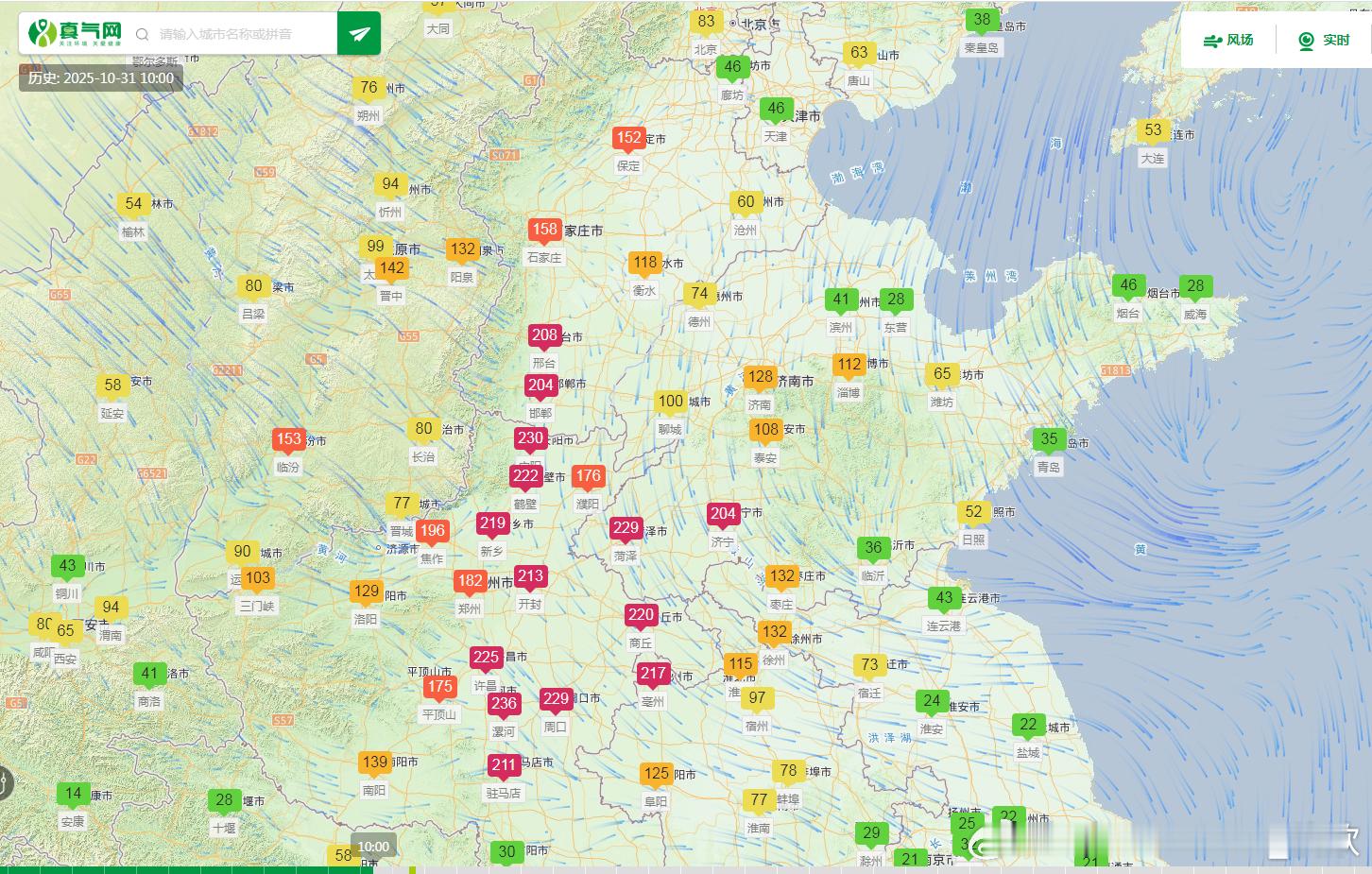Image resolution: width=1372 pixels, height=874 pixels.
Task: Select the 驻马店 marker showing 211
Action: click(x=504, y=767)
